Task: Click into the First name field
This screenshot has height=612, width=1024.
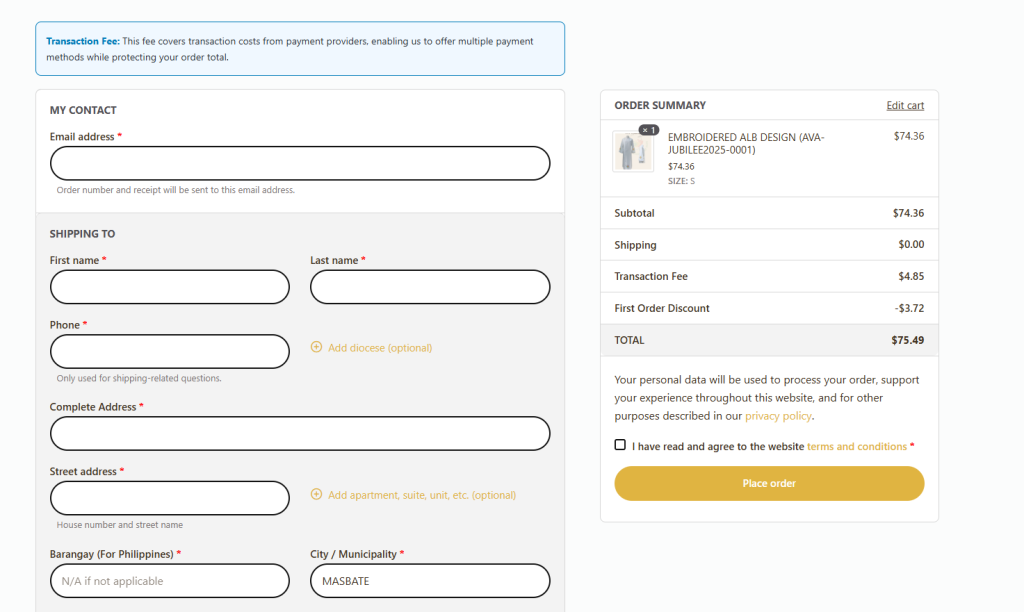Action: [x=170, y=287]
